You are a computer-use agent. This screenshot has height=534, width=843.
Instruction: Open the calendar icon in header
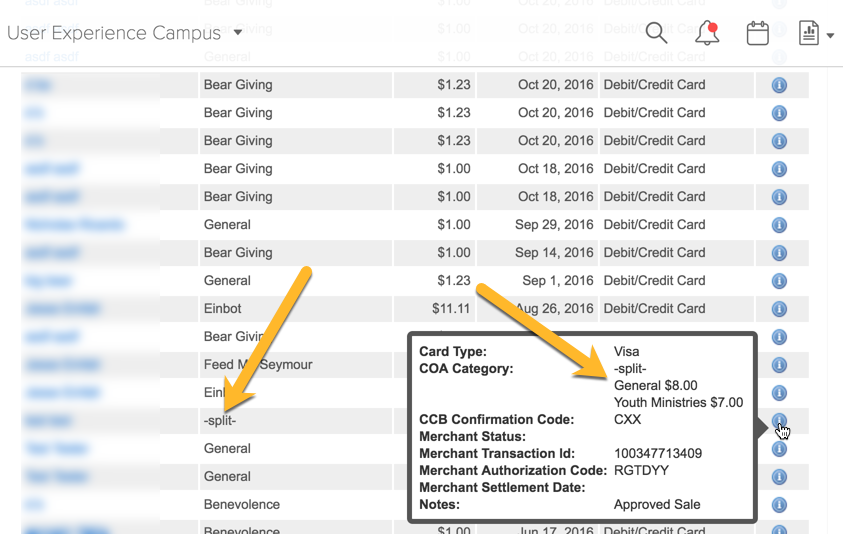(x=758, y=33)
